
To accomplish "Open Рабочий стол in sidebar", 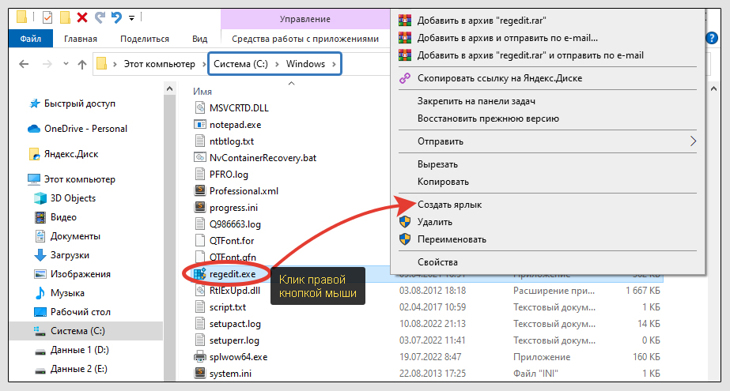I will [80, 312].
